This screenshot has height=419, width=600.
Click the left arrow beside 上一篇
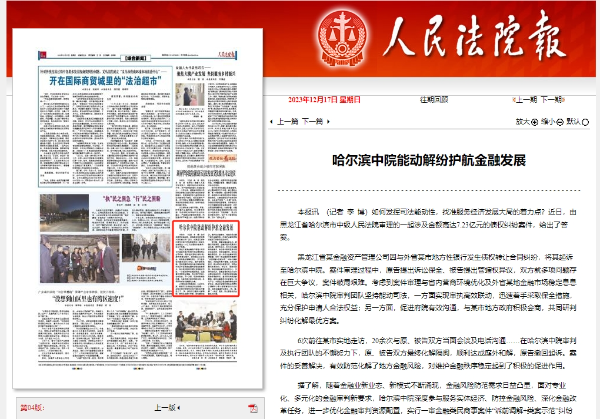(x=273, y=121)
